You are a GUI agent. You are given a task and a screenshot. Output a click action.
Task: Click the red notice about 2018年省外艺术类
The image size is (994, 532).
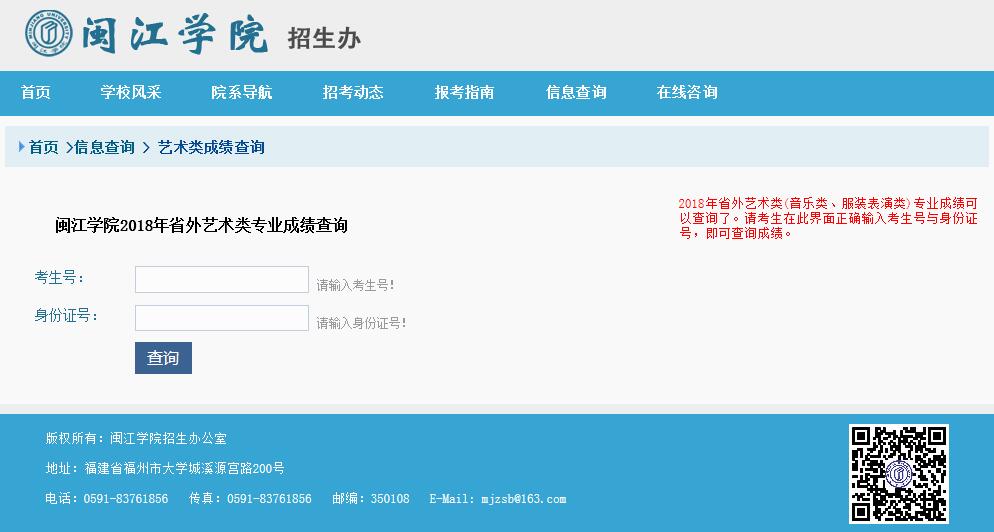tap(828, 218)
